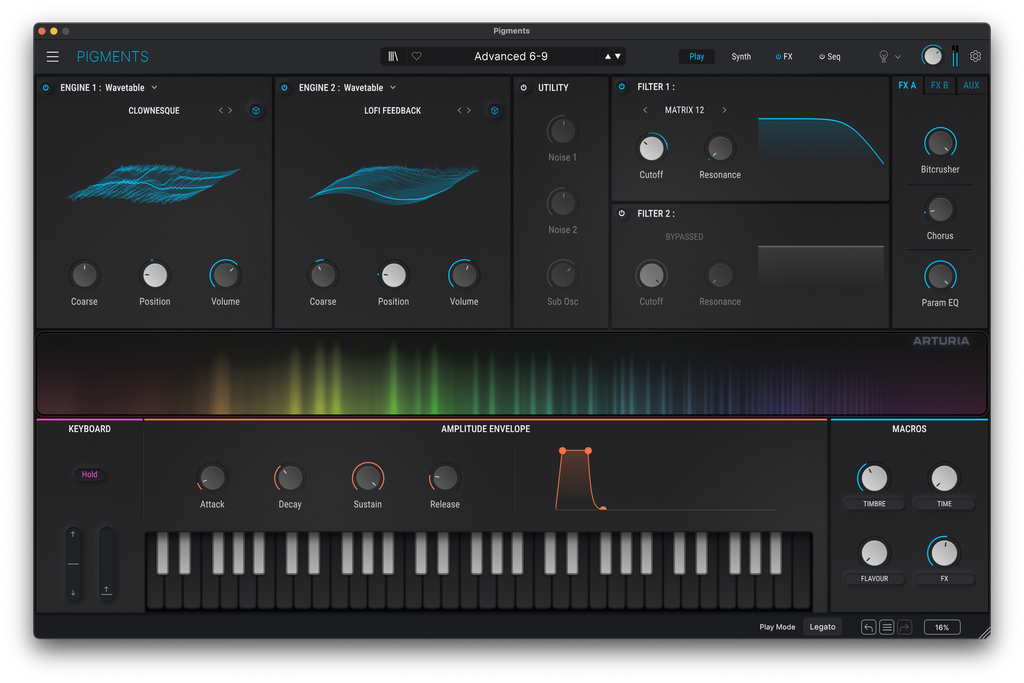1024x683 pixels.
Task: Click the amplitude envelope graph
Action: [x=666, y=479]
